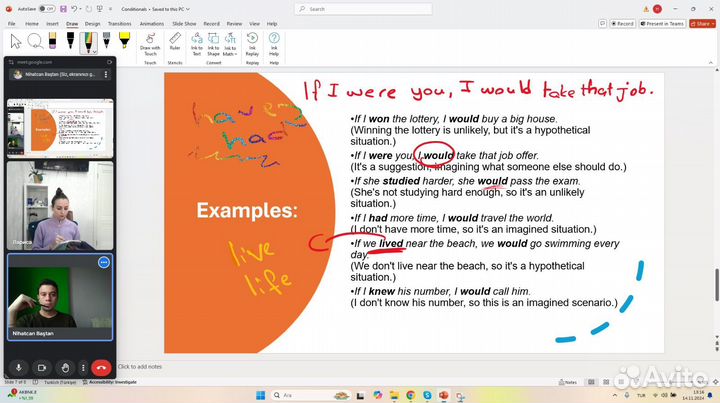Viewport: 720px width, 403px height.
Task: Open the Ruler stencil tool
Action: click(x=174, y=41)
